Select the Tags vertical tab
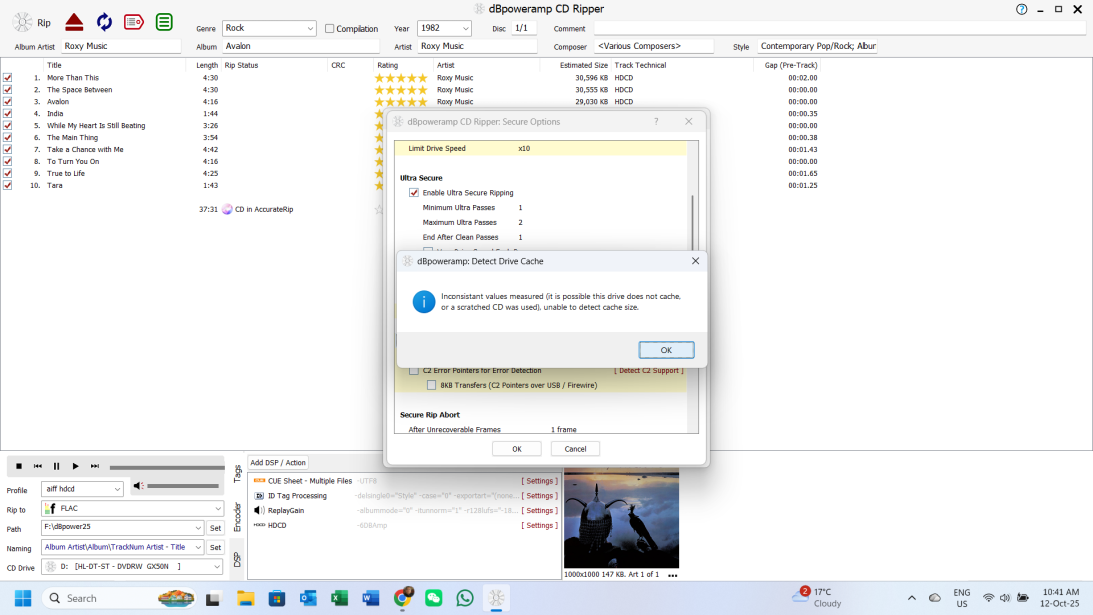Viewport: 1093px width, 615px height. tap(237, 473)
